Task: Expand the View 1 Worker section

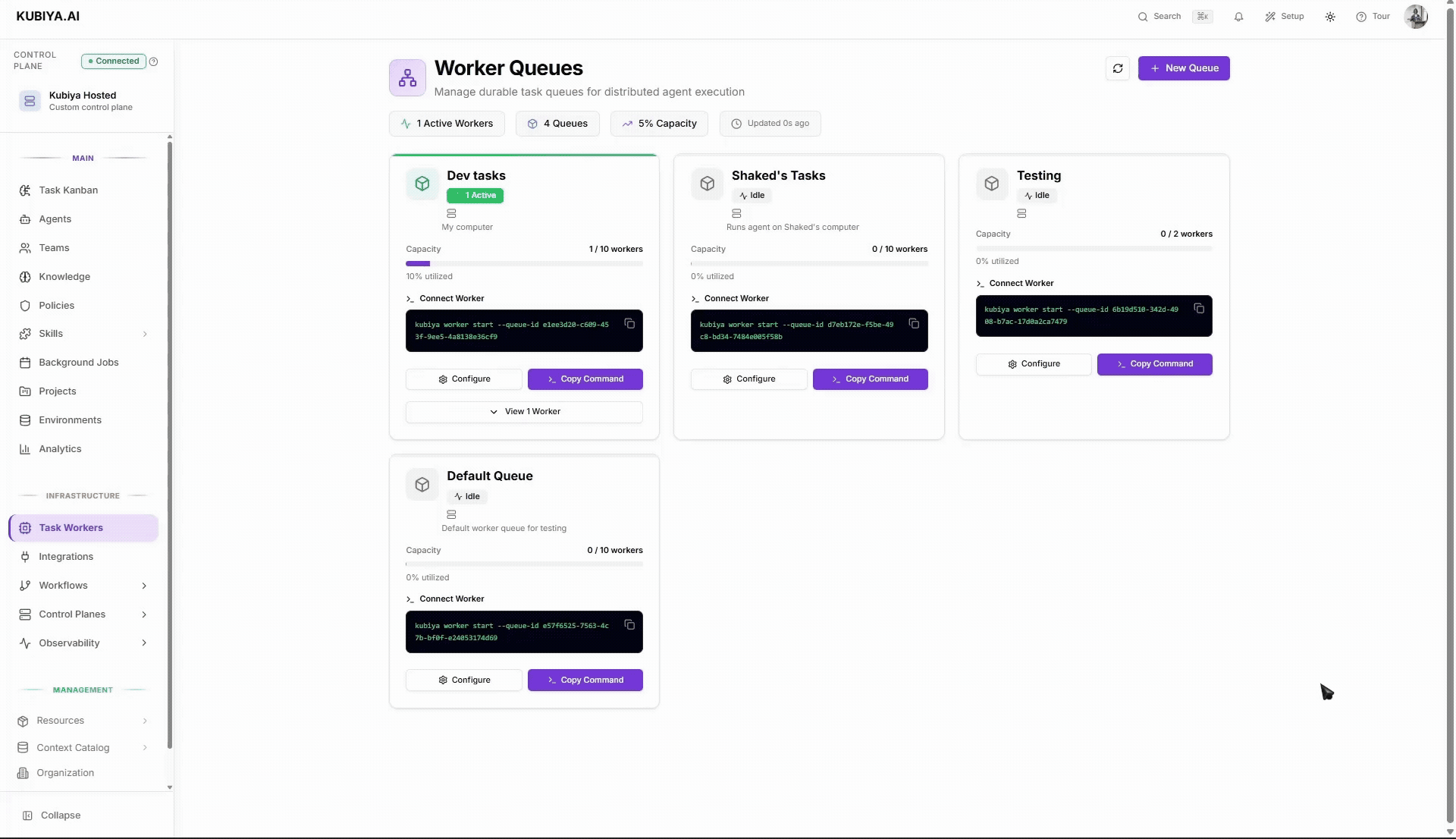Action: pyautogui.click(x=523, y=411)
